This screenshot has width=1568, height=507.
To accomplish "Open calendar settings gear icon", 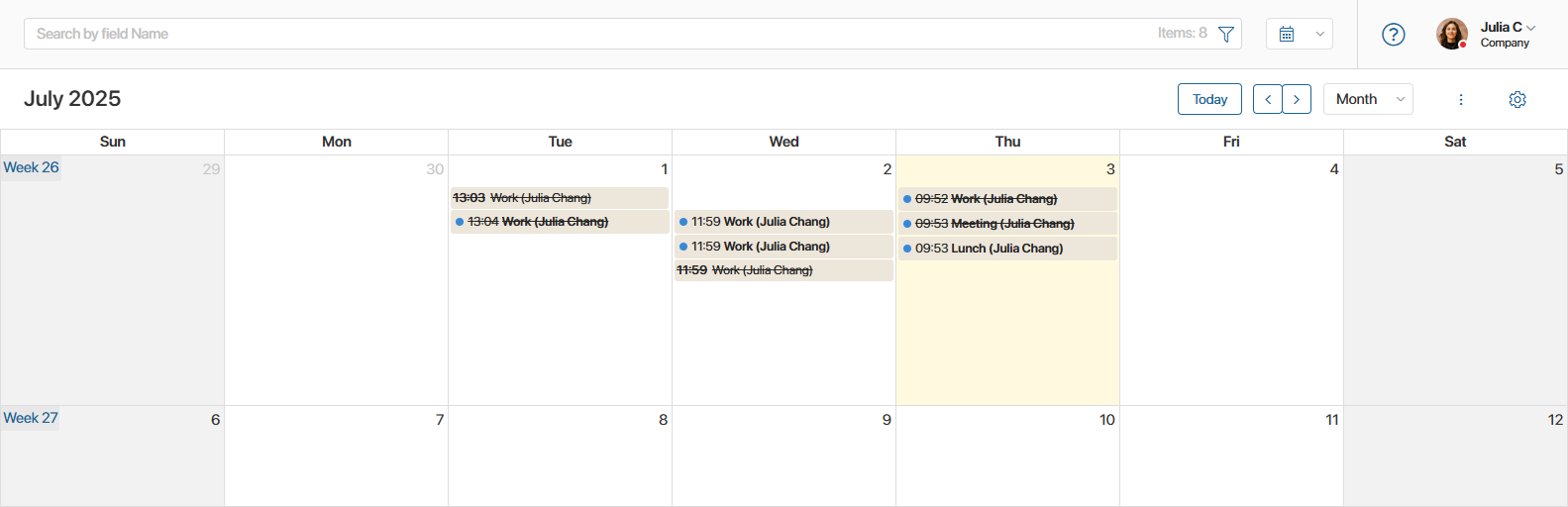I will coord(1517,99).
